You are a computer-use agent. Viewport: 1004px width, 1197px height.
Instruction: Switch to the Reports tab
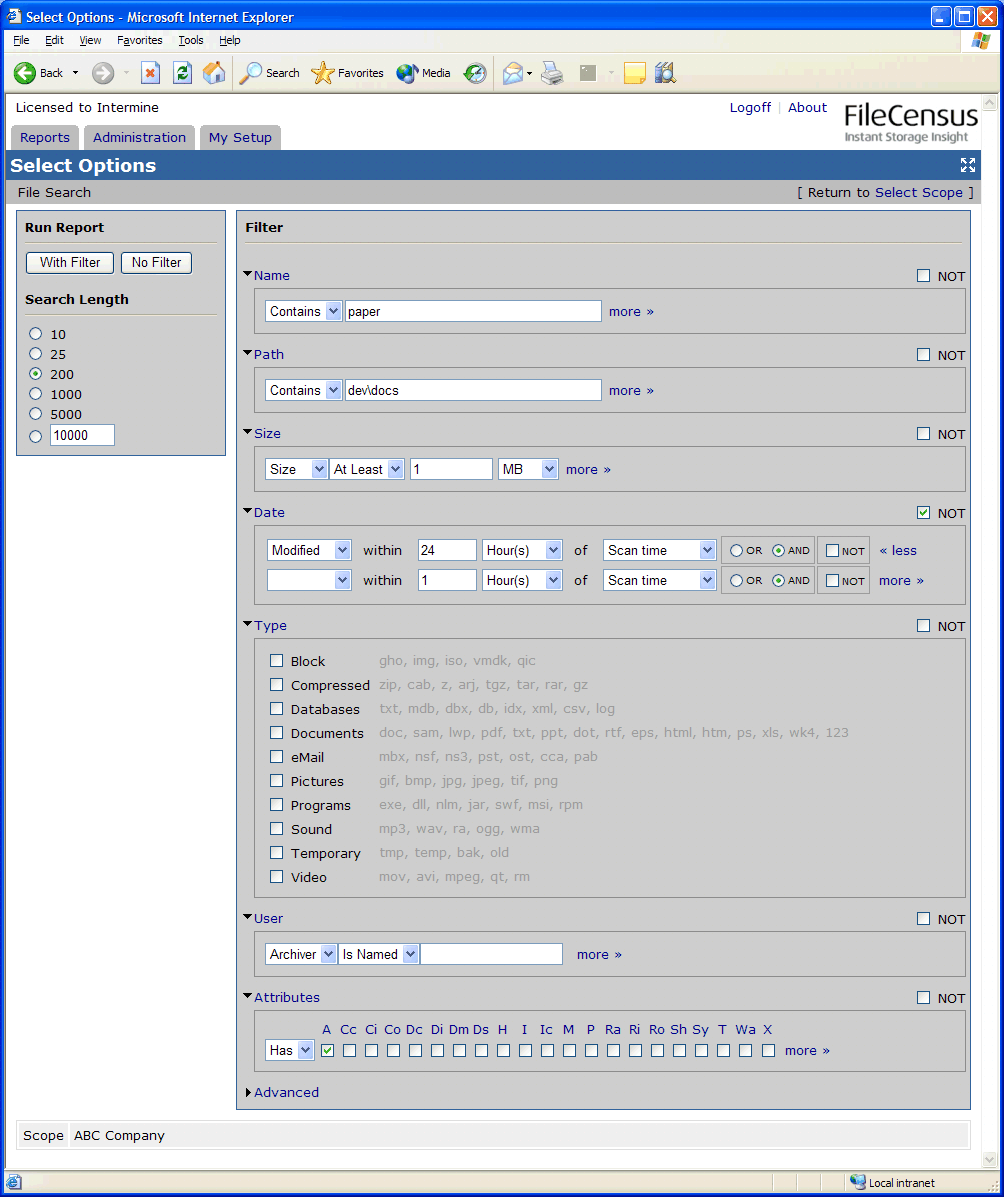[45, 137]
